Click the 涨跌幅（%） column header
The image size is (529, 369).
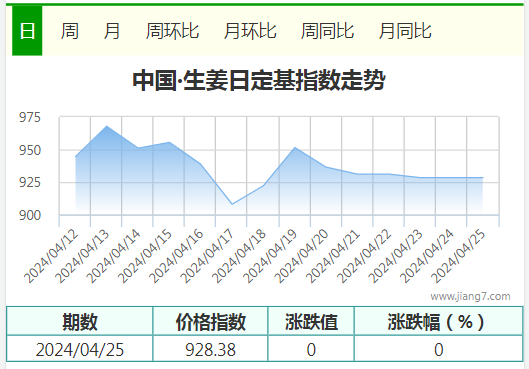[x=439, y=321]
